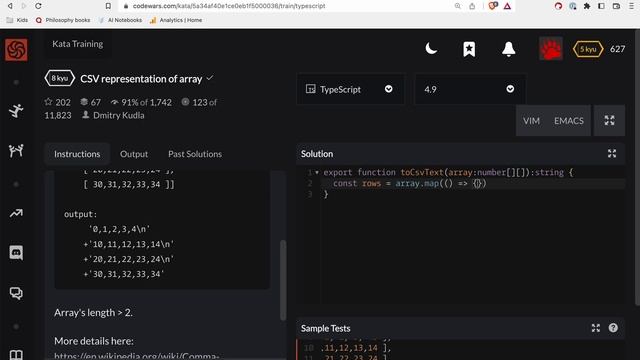Open notifications bell
The height and width of the screenshot is (360, 640).
pos(509,49)
